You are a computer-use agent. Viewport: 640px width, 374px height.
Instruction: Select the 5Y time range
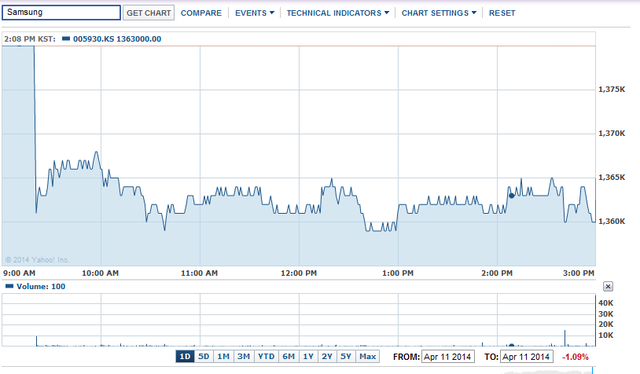click(346, 356)
